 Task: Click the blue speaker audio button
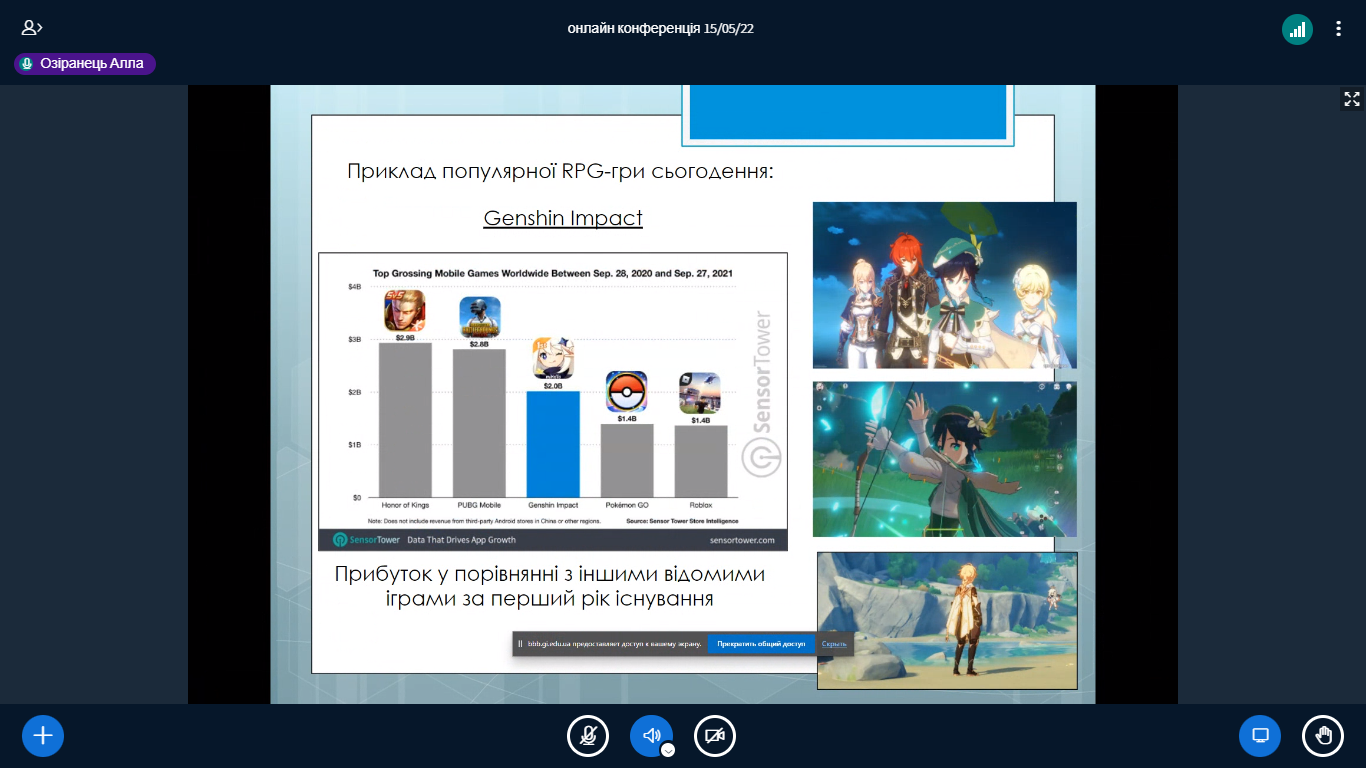[x=651, y=736]
